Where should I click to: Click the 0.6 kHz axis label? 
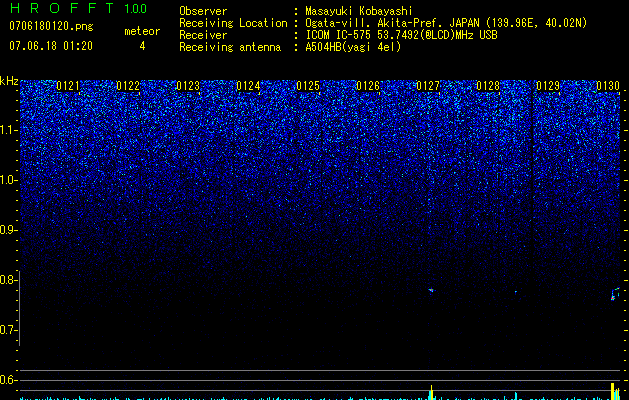point(9,380)
